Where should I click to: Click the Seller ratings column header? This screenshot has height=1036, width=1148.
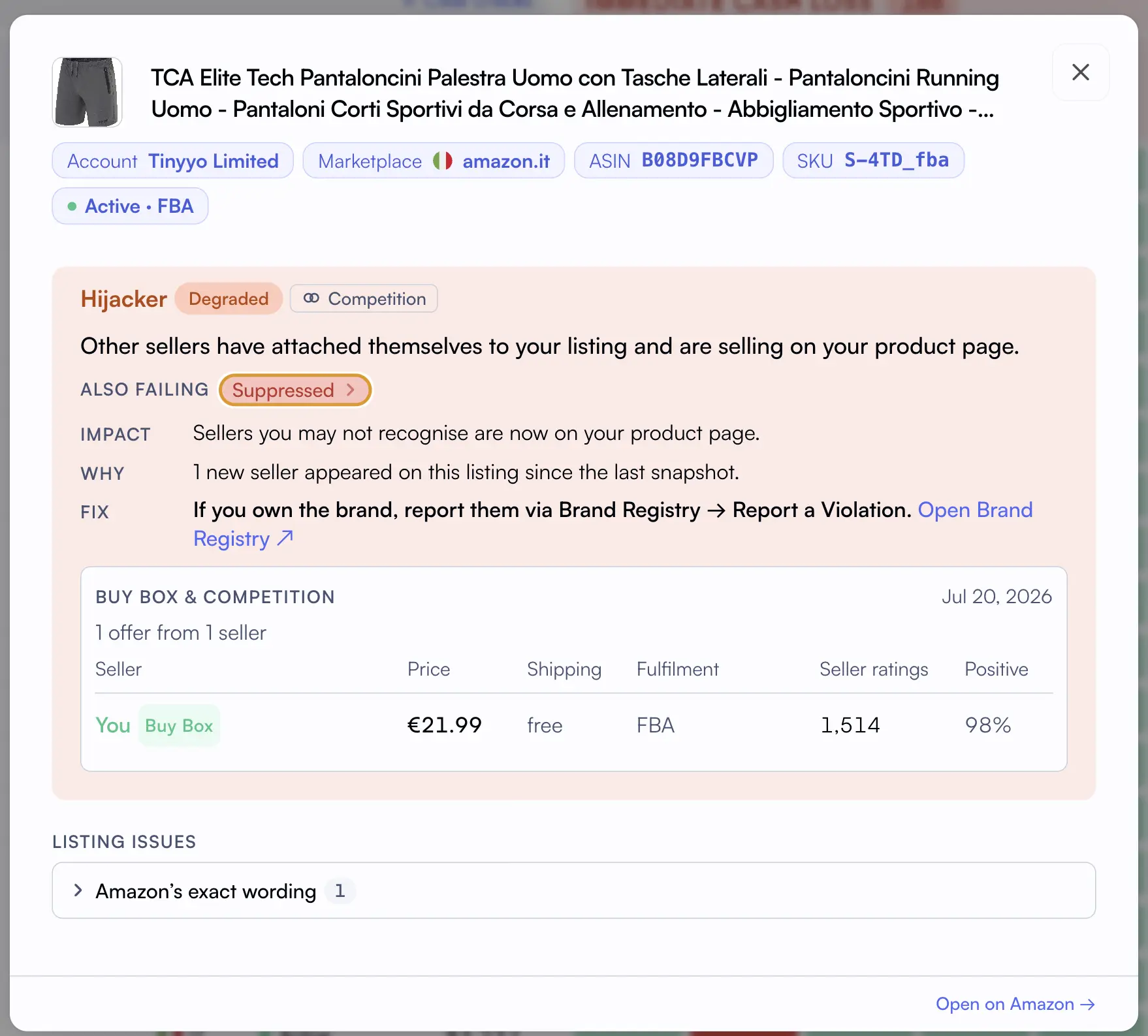coord(874,670)
